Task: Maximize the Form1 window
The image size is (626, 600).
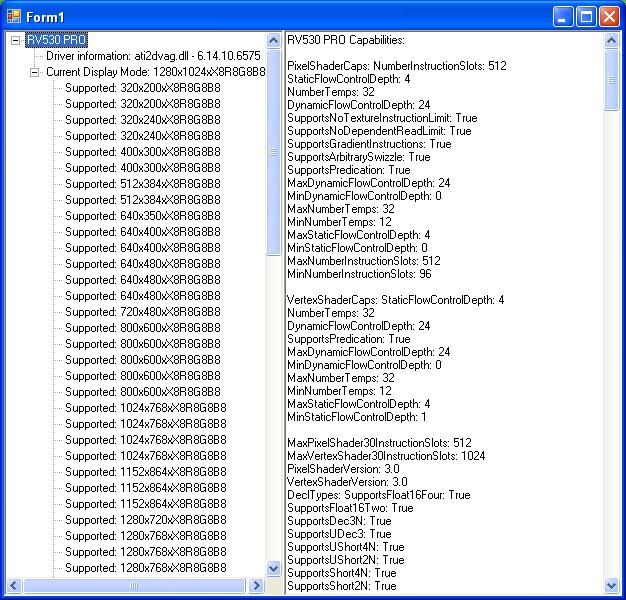Action: [587, 16]
